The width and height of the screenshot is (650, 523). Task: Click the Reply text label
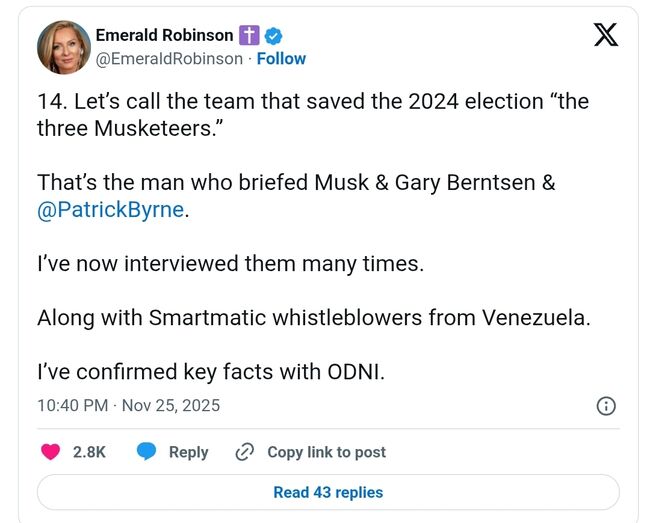[x=188, y=452]
